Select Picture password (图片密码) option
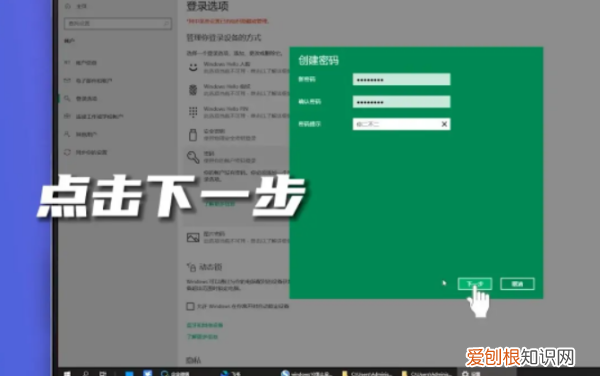 coord(237,237)
